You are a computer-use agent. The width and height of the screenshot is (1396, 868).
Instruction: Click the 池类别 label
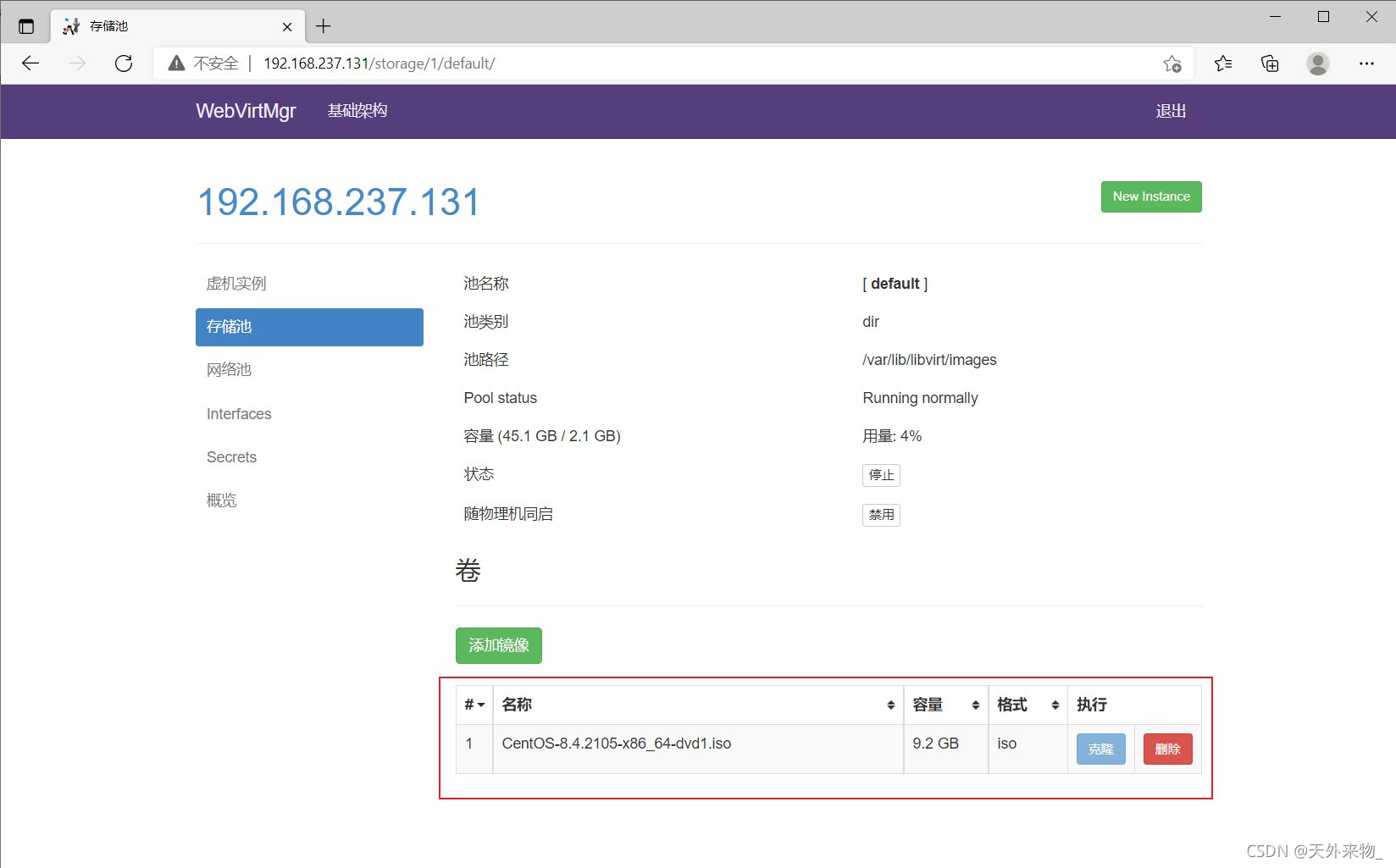(x=486, y=322)
